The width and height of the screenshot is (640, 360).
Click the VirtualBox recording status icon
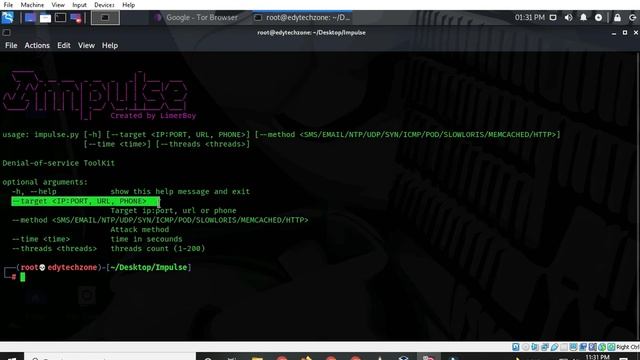click(583, 347)
